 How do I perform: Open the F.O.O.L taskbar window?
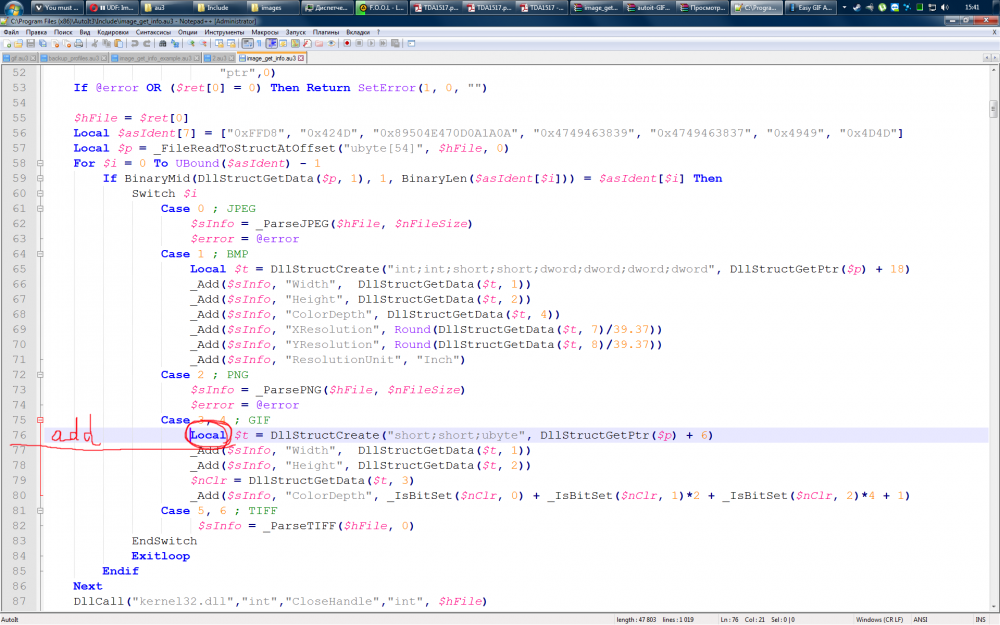[380, 8]
